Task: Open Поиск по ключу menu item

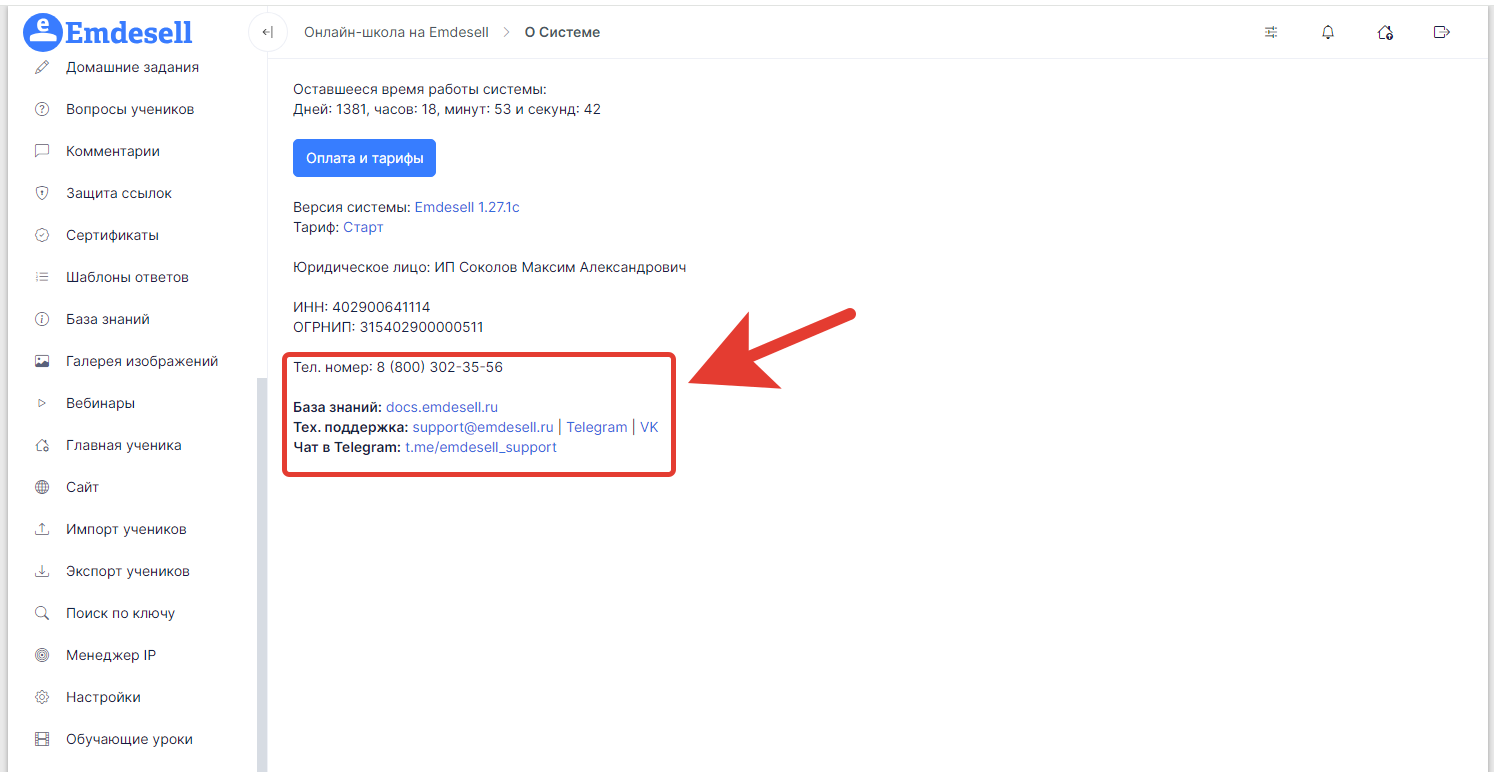Action: point(120,614)
